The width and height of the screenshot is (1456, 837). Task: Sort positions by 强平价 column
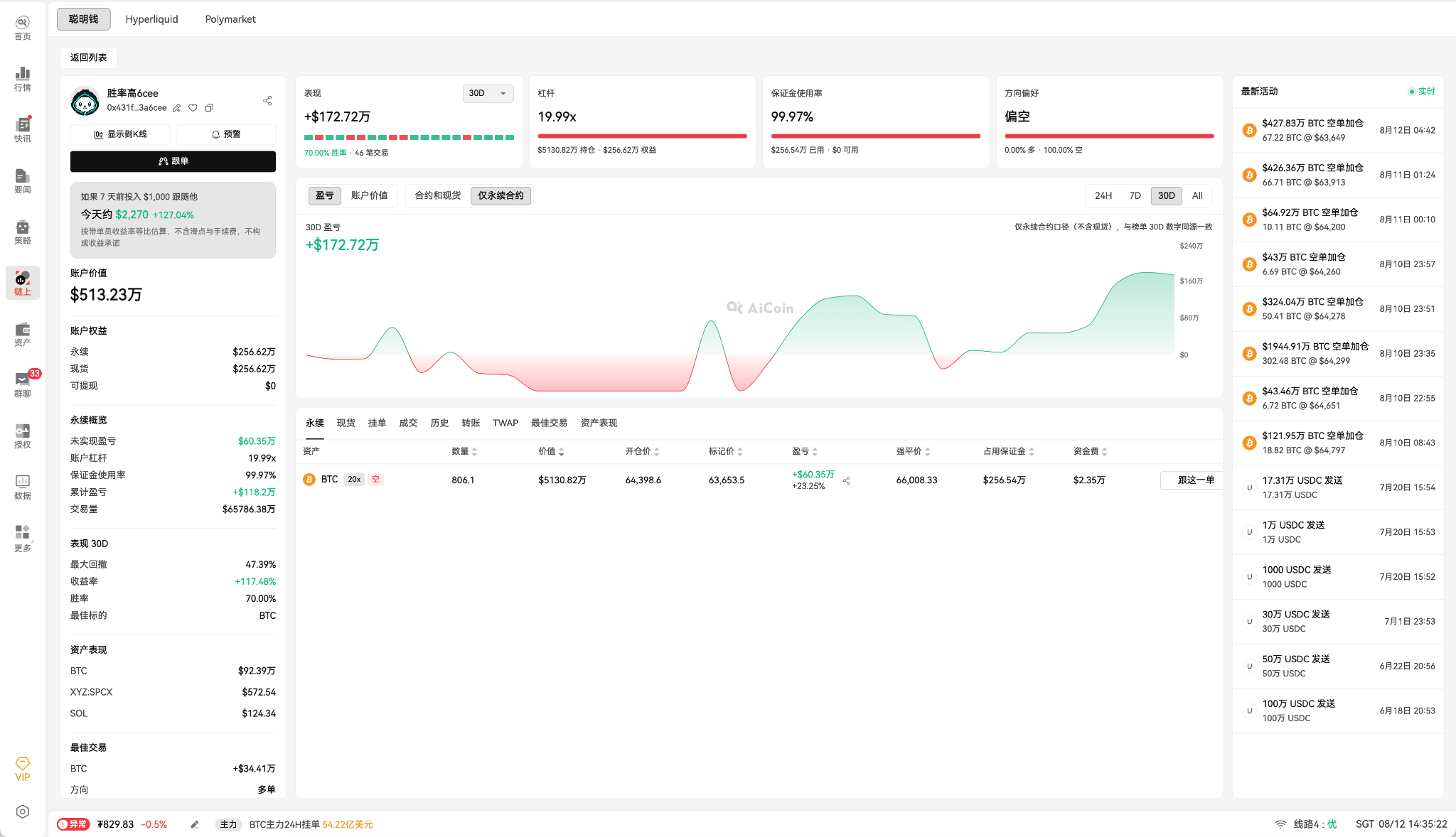point(913,451)
